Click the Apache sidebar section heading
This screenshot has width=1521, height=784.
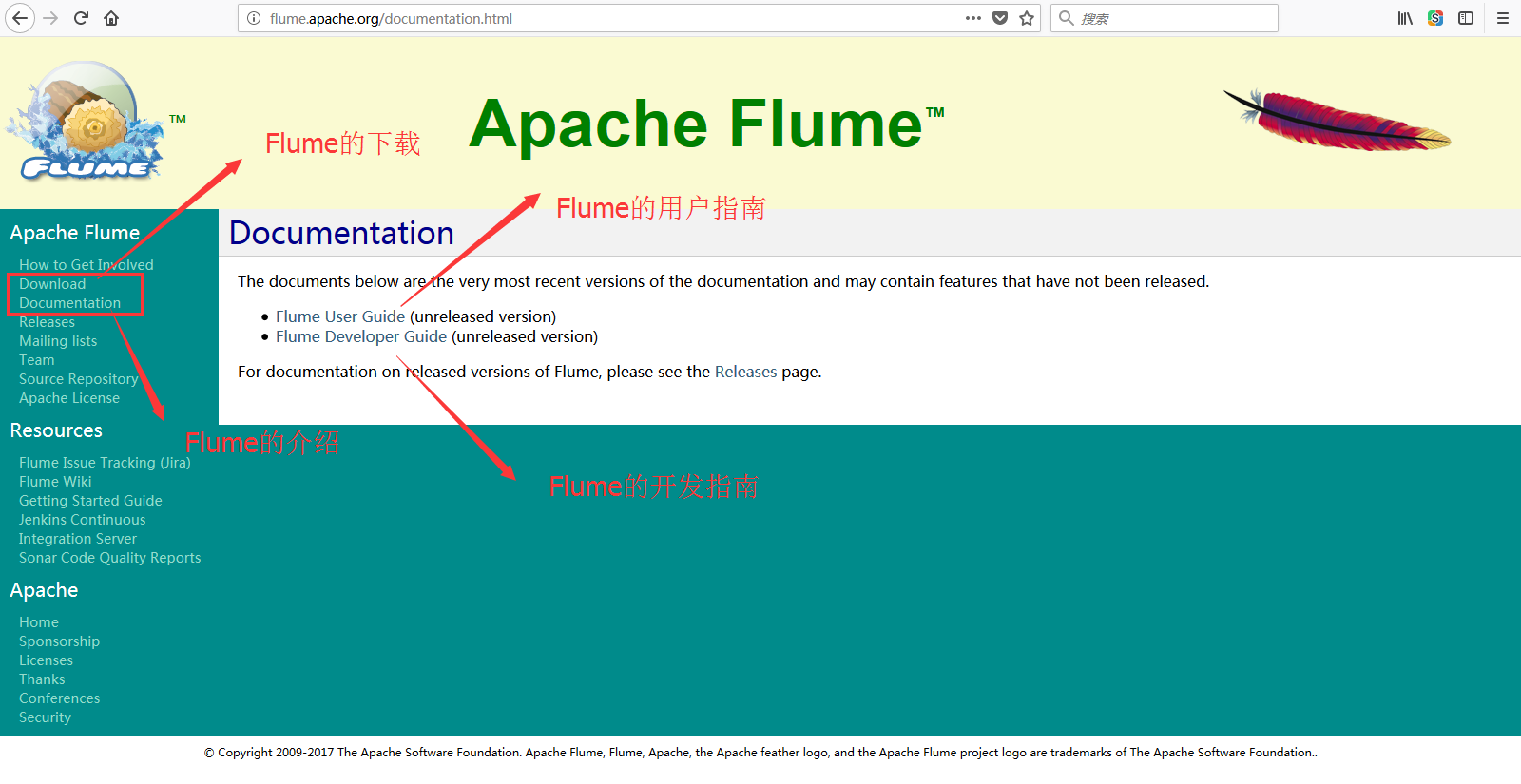point(44,590)
